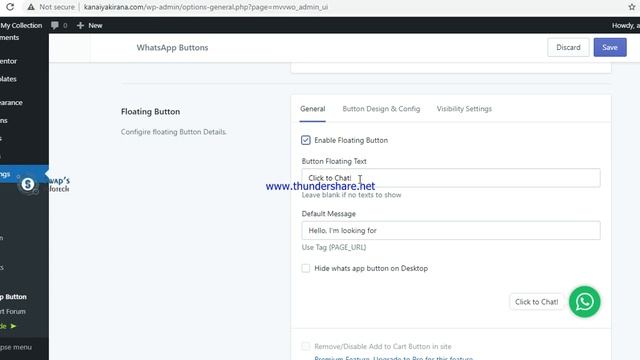Viewport: 640px width, 360px height.
Task: Click the Click to Chat! preview label
Action: (x=536, y=302)
